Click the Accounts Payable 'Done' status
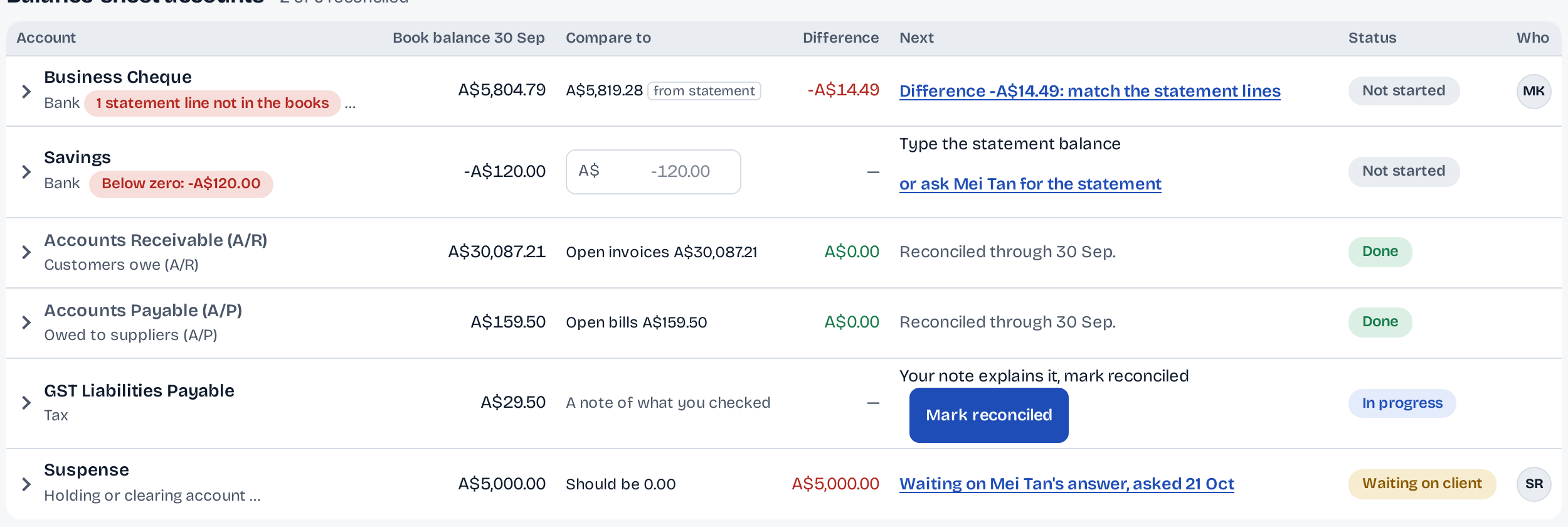The height and width of the screenshot is (527, 1568). (1380, 322)
